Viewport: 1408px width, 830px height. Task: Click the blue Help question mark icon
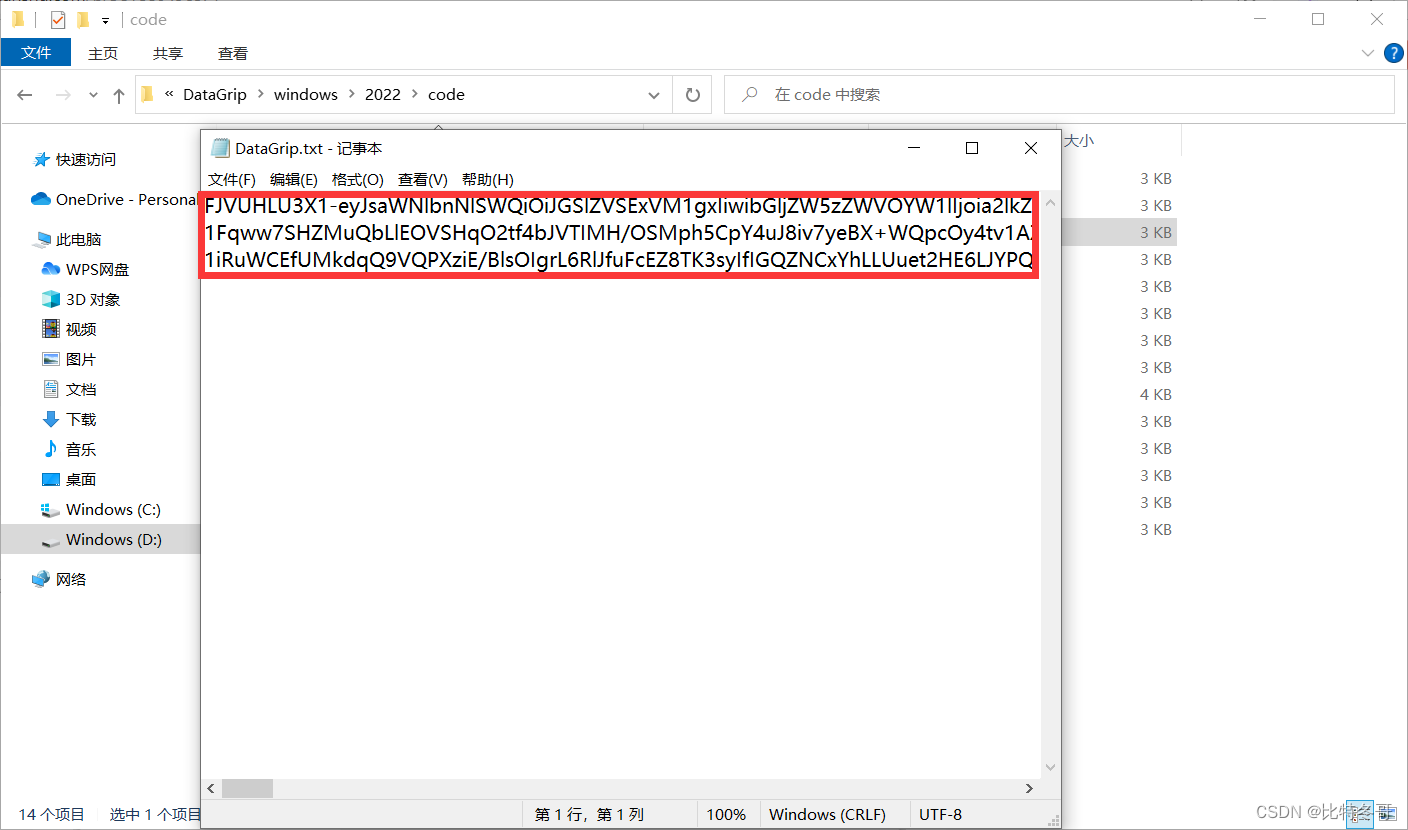pyautogui.click(x=1393, y=53)
